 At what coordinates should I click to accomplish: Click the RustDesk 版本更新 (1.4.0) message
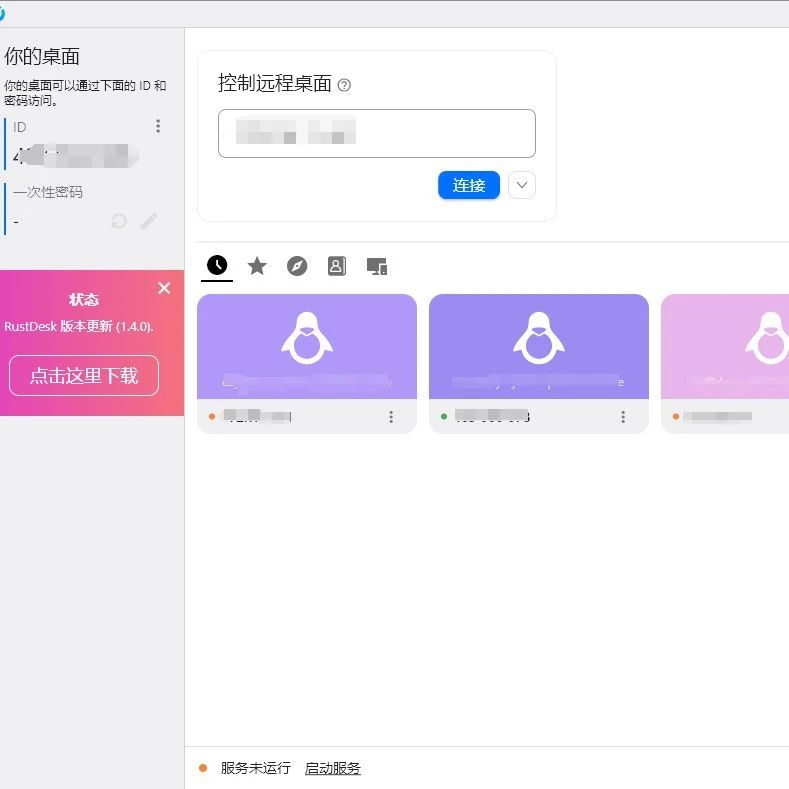point(79,326)
